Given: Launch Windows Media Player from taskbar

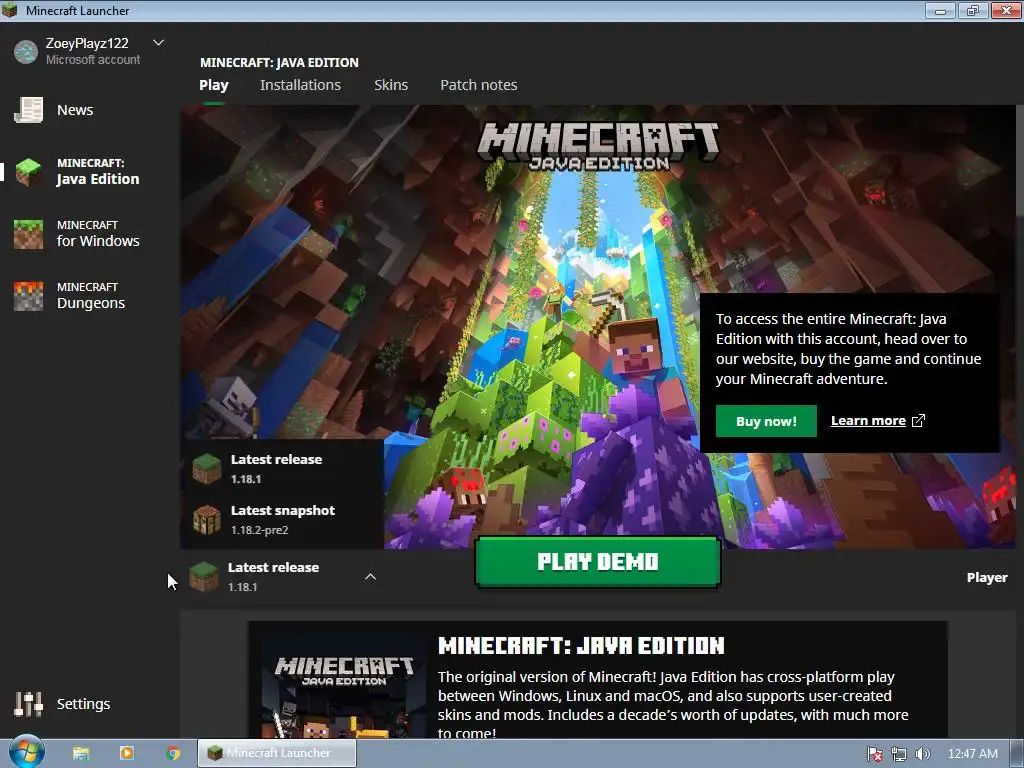Looking at the screenshot, I should (127, 753).
